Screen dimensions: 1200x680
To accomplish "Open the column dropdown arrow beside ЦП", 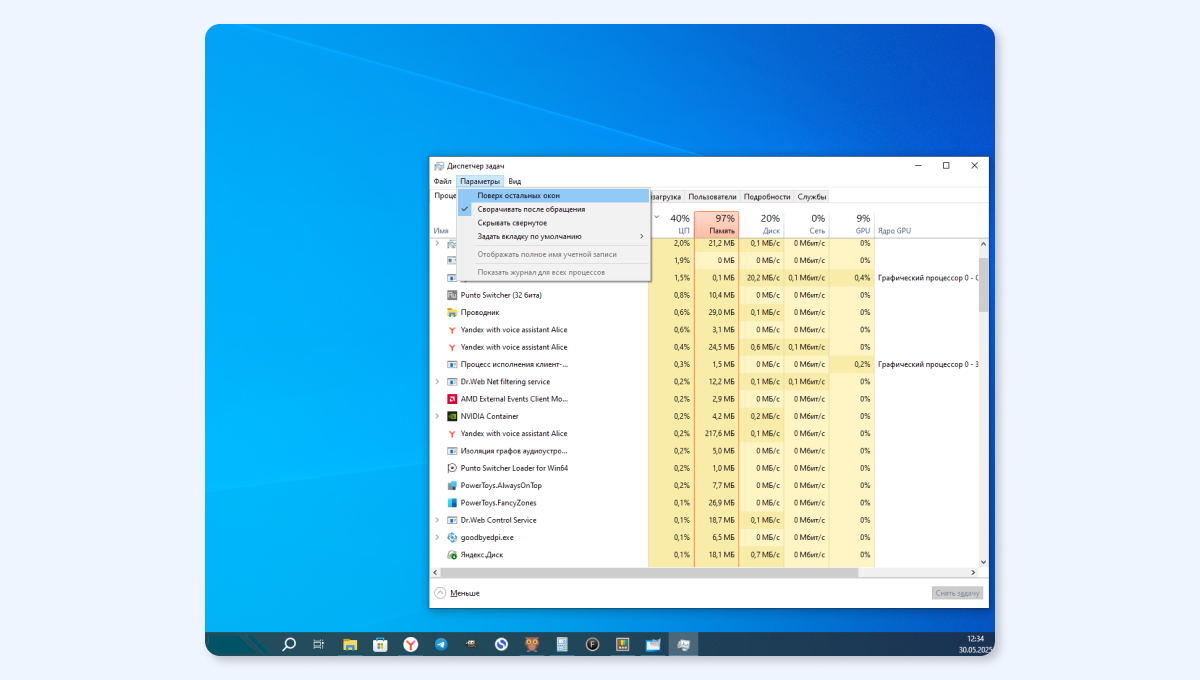I will click(x=657, y=217).
